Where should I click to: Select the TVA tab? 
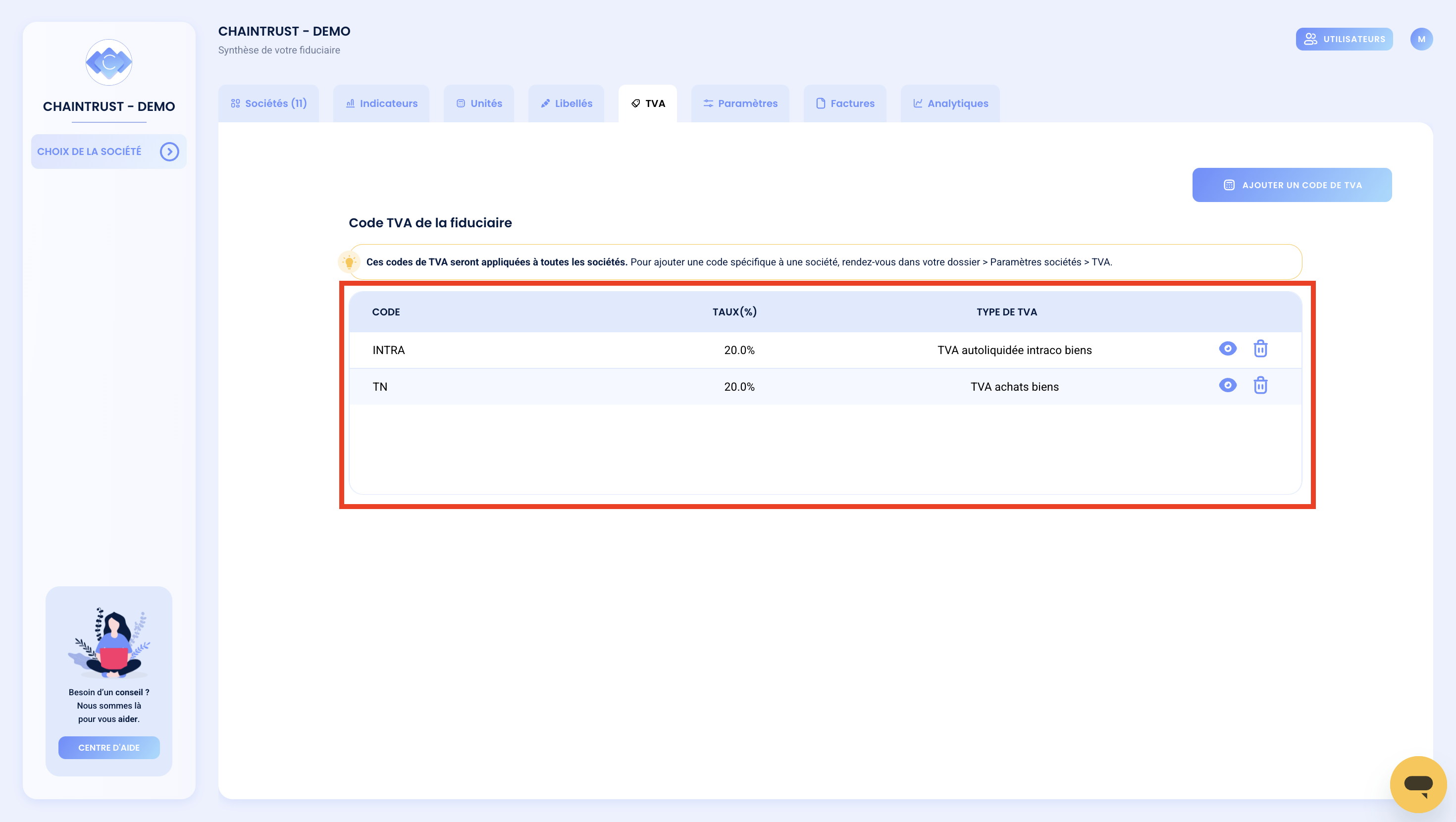[x=648, y=103]
